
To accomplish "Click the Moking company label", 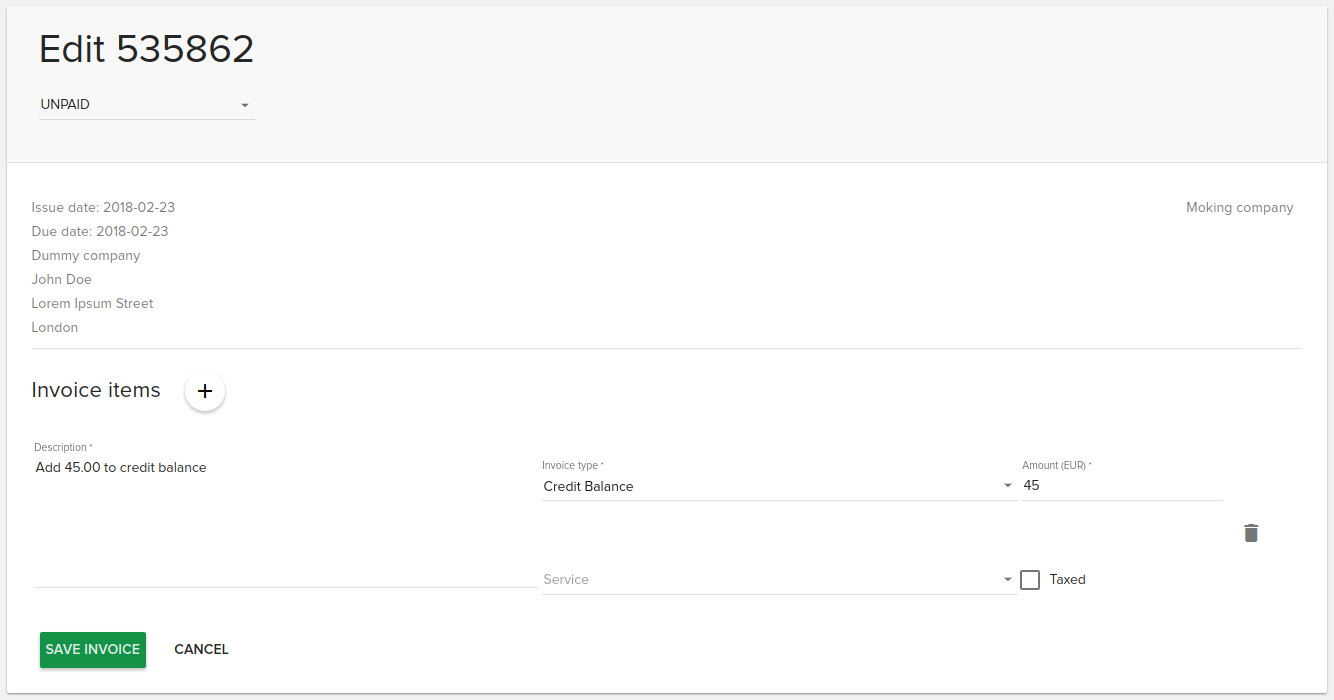I will [x=1239, y=207].
